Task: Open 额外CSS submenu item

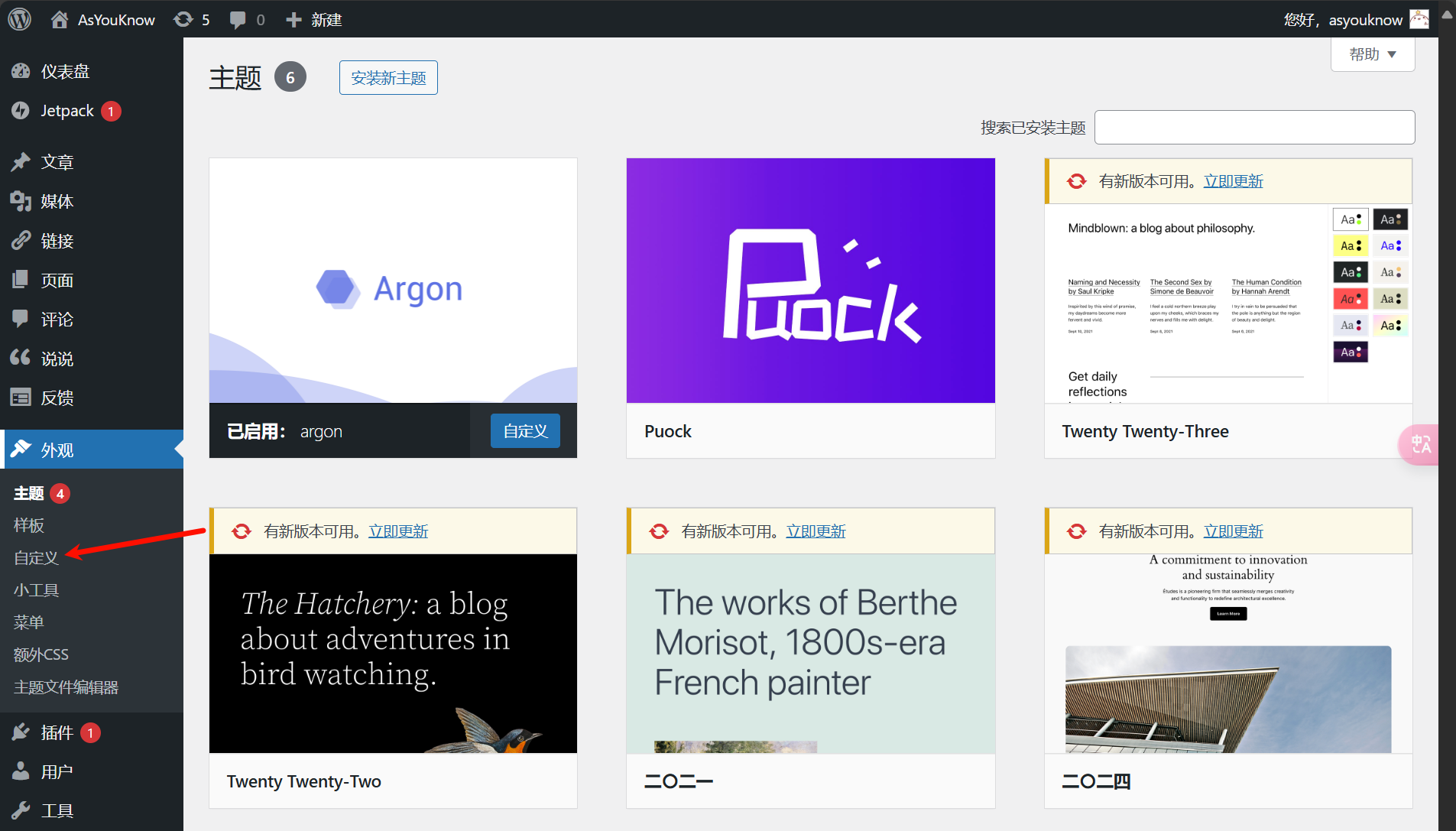Action: 41,654
